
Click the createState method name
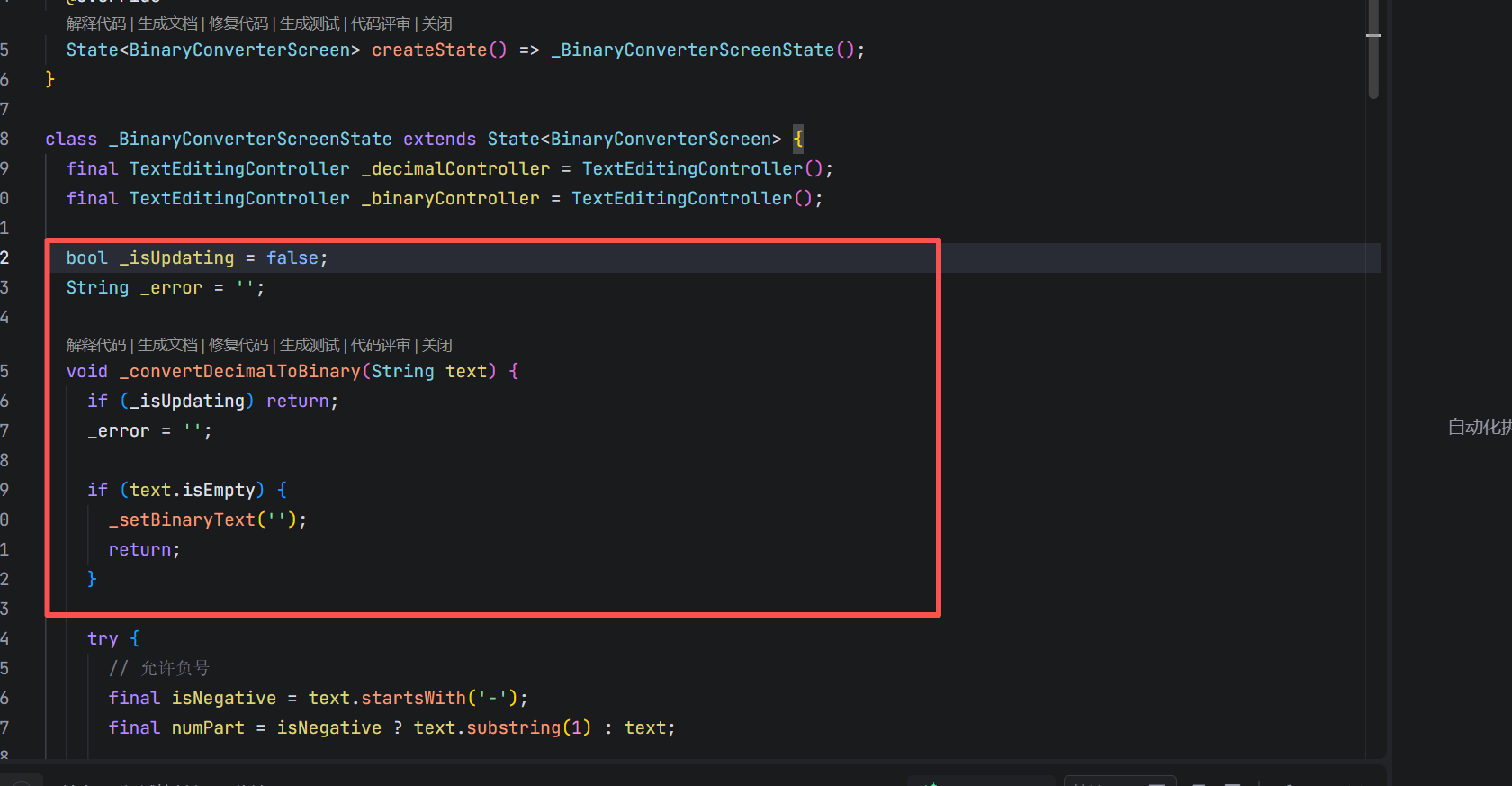tap(429, 50)
